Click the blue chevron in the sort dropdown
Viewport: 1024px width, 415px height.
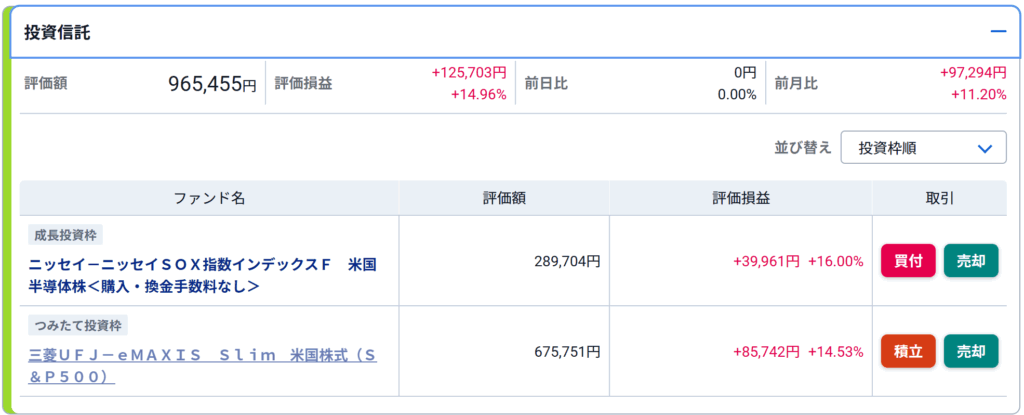[984, 148]
